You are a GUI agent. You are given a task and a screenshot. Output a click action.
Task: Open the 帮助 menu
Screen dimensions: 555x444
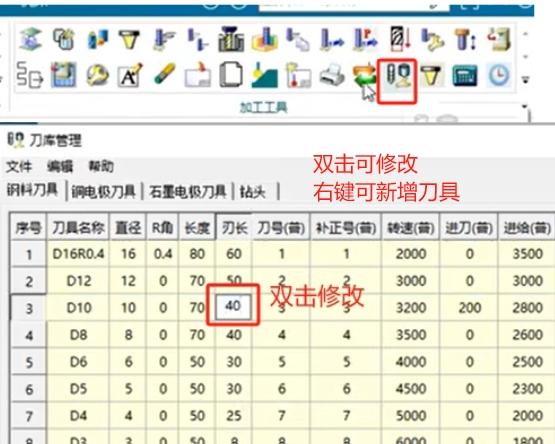[x=101, y=166]
